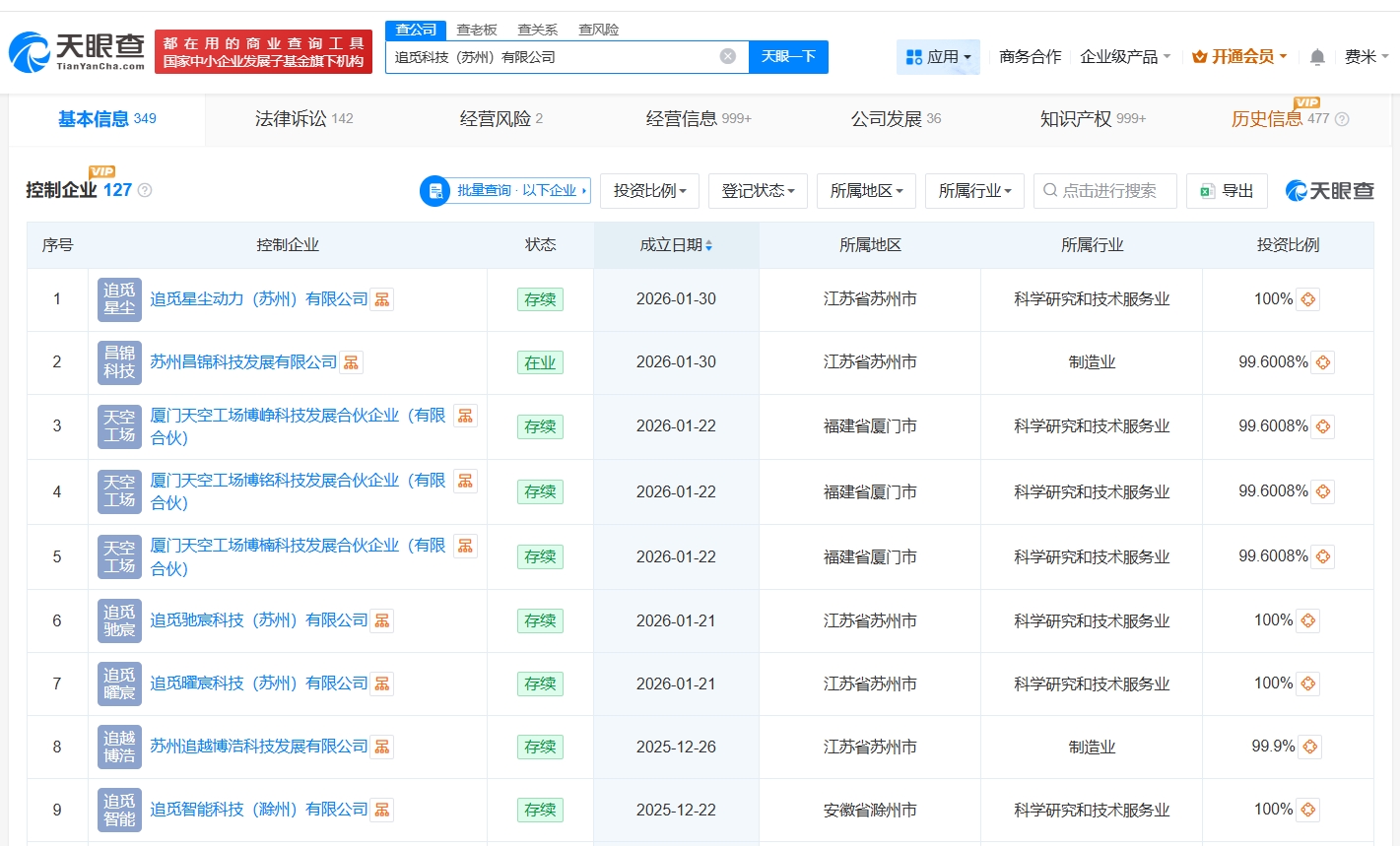Open the help question mark beside 控制企业 127

tap(144, 189)
